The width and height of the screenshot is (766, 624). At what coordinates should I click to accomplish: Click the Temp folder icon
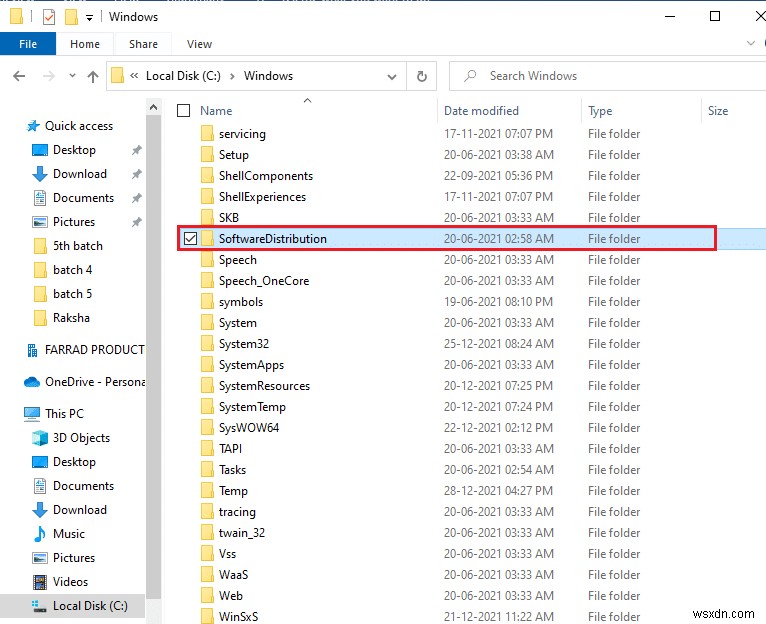click(x=207, y=491)
